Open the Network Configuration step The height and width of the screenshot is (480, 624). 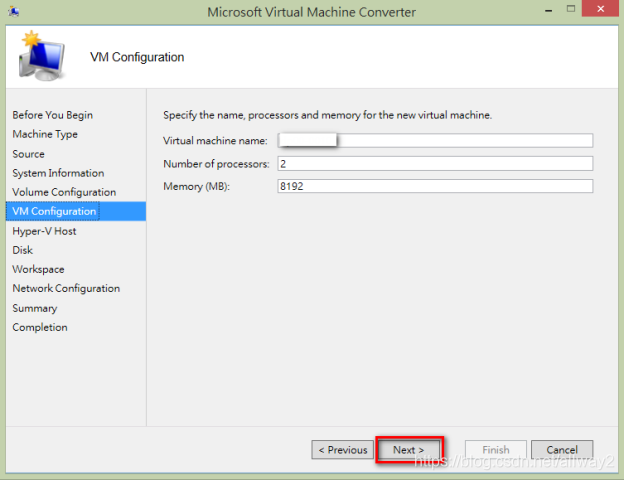click(x=66, y=288)
